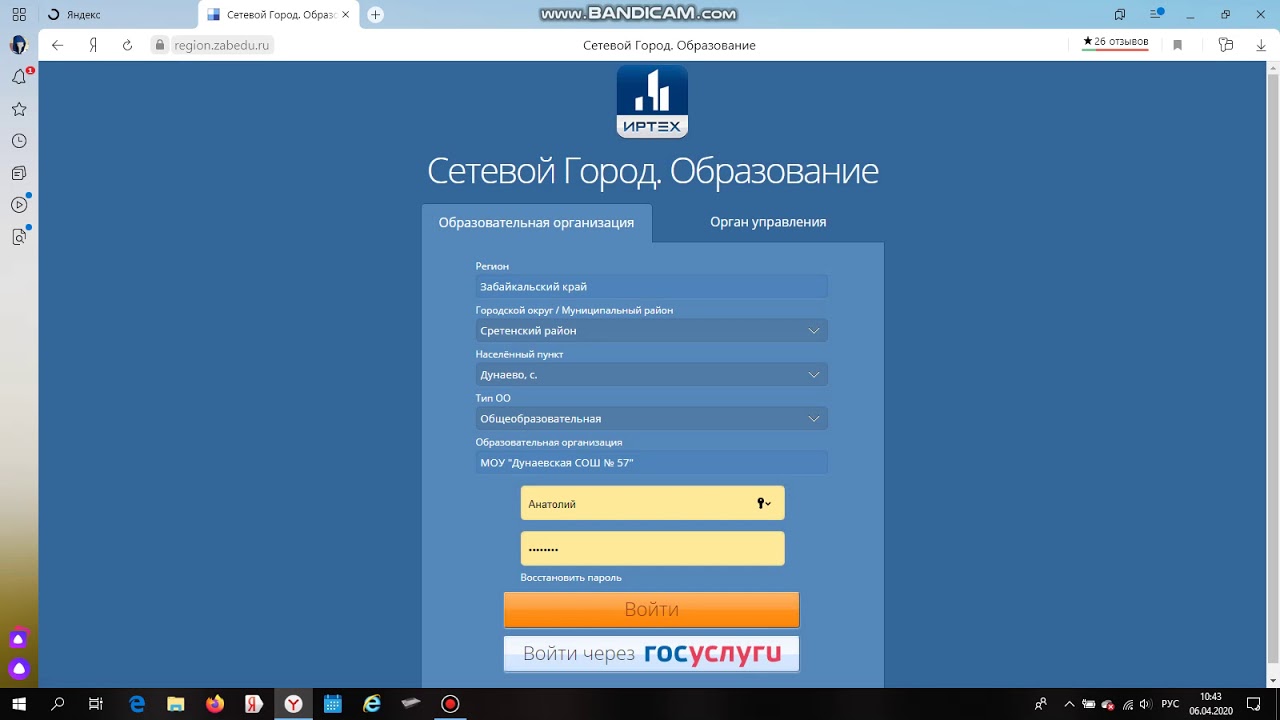Switch to the Орган управления tab

768,222
